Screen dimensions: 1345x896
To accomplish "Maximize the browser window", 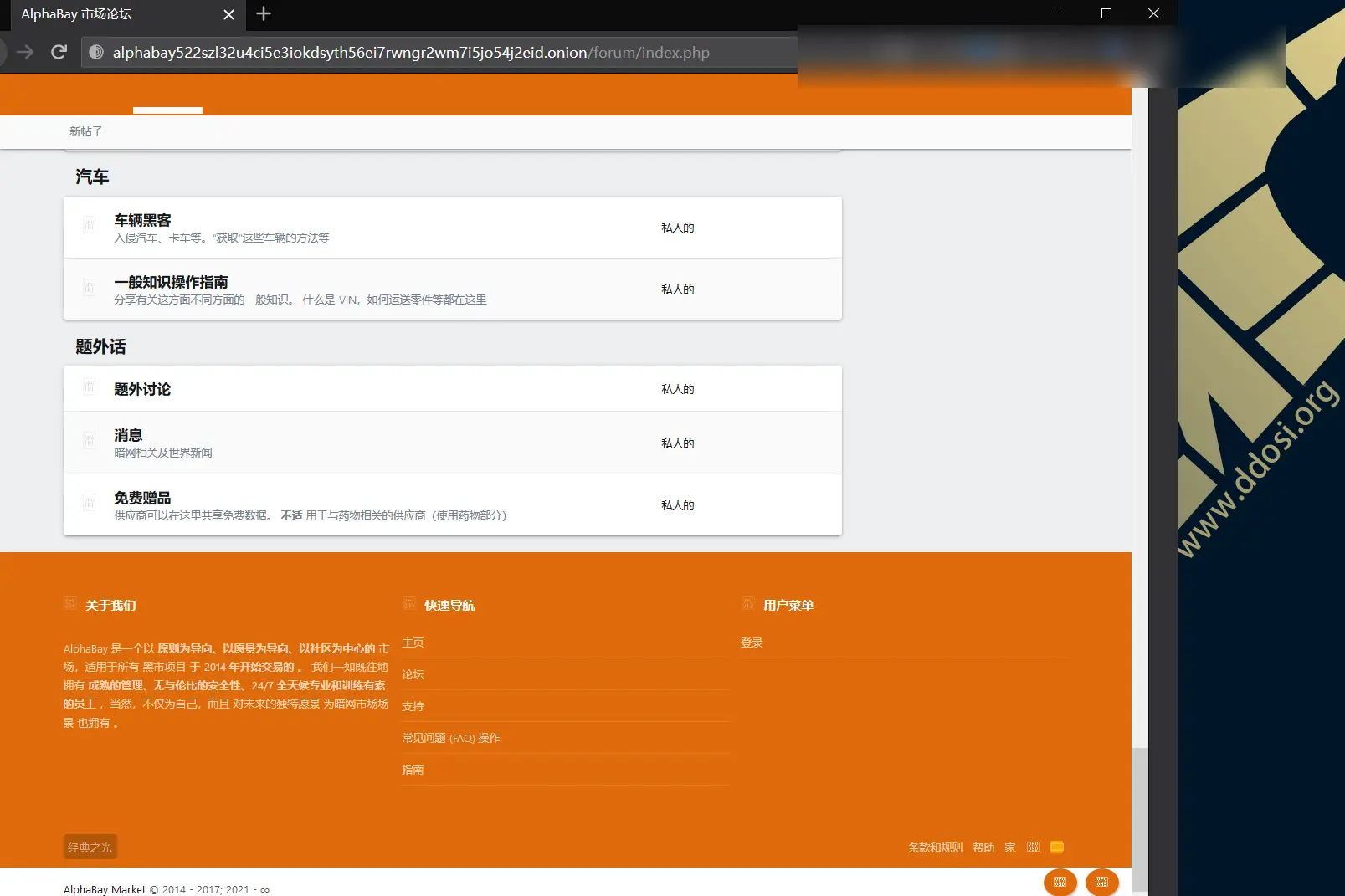I will (x=1106, y=13).
